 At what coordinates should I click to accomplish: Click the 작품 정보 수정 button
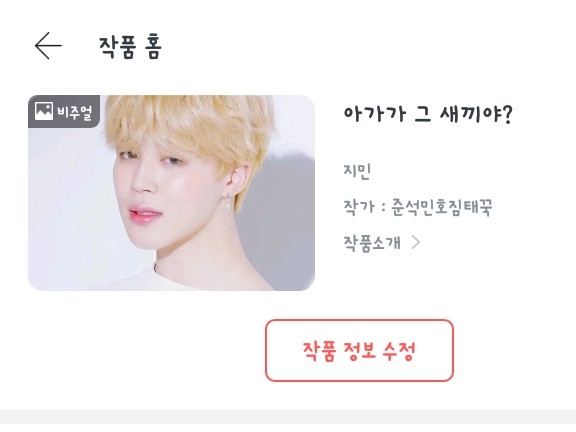[x=359, y=350]
